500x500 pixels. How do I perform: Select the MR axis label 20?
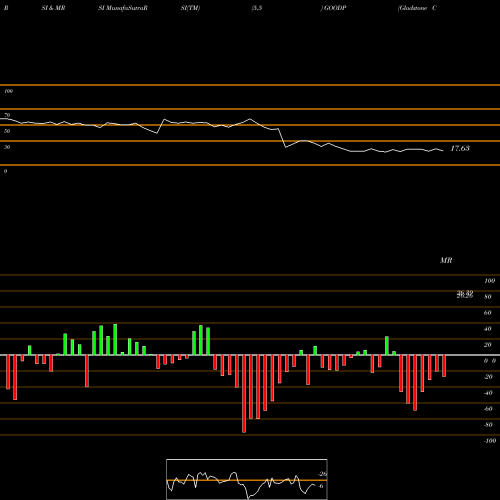pyautogui.click(x=488, y=345)
